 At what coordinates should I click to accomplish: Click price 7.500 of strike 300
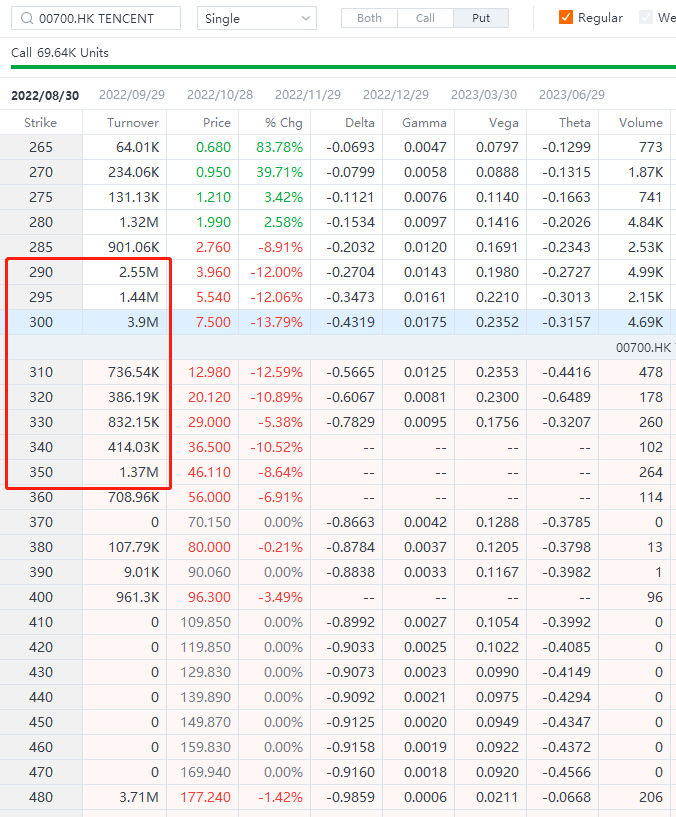[213, 323]
